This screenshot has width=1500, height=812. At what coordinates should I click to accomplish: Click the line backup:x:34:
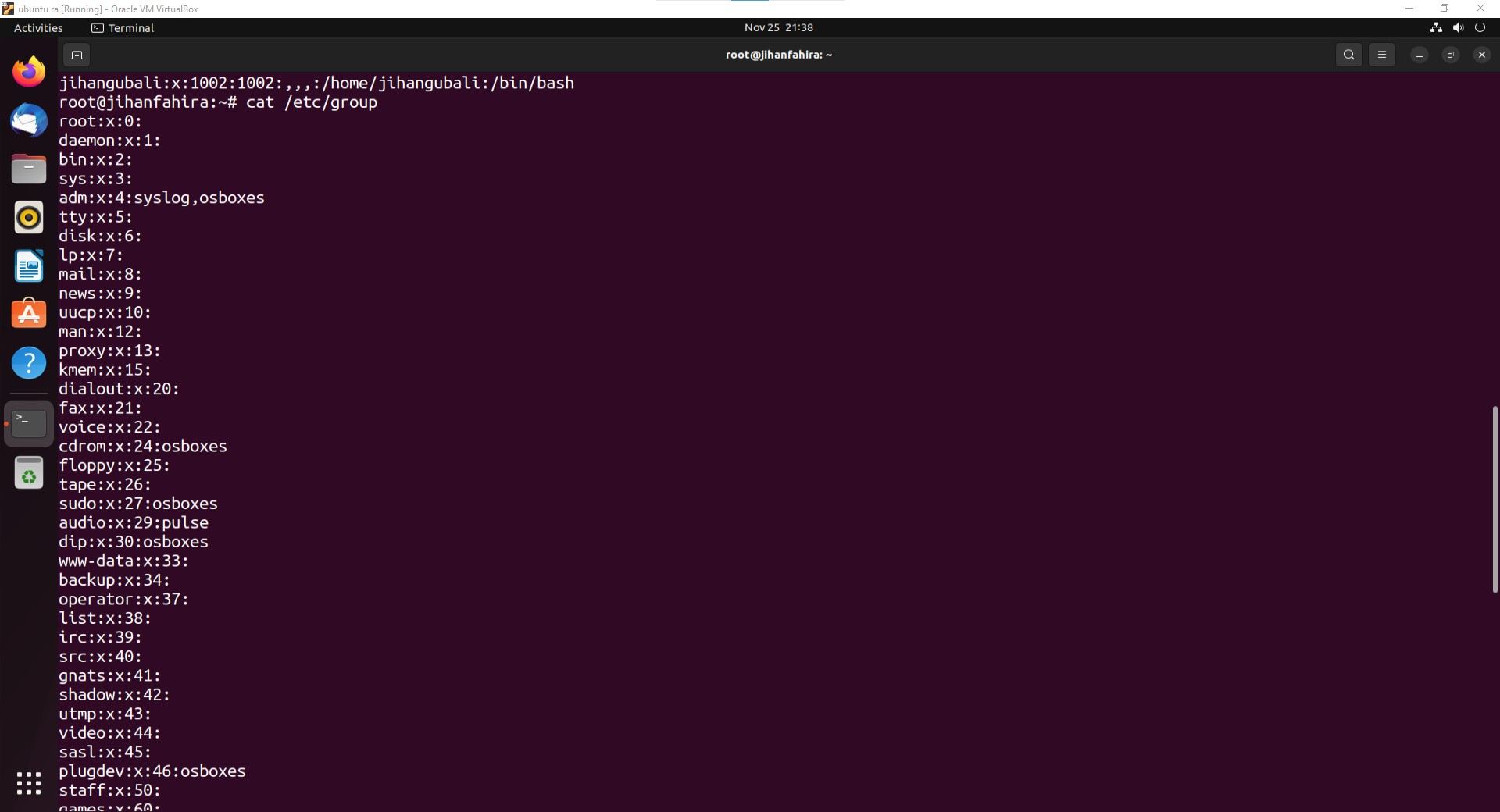pyautogui.click(x=115, y=580)
